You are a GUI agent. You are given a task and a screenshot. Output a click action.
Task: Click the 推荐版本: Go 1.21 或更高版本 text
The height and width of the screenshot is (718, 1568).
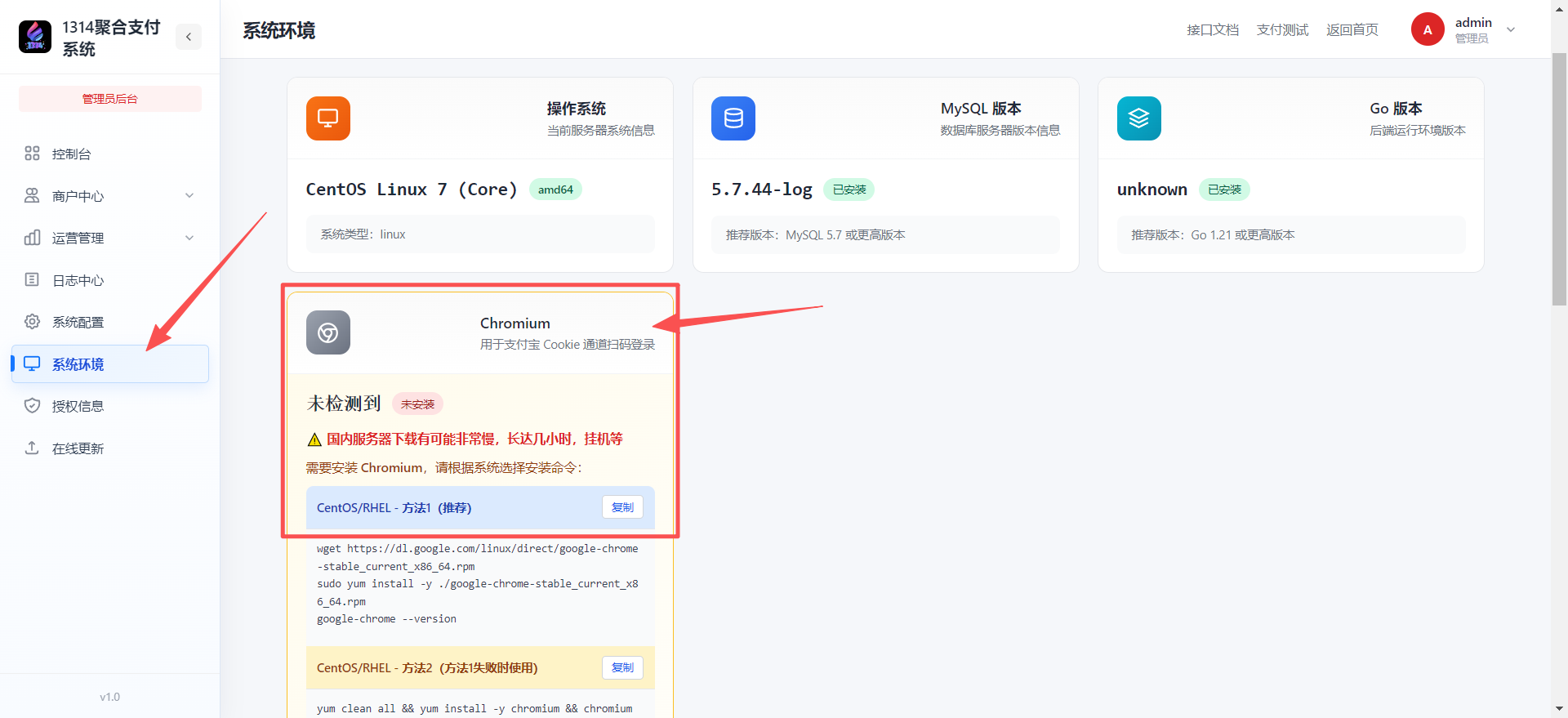1213,235
